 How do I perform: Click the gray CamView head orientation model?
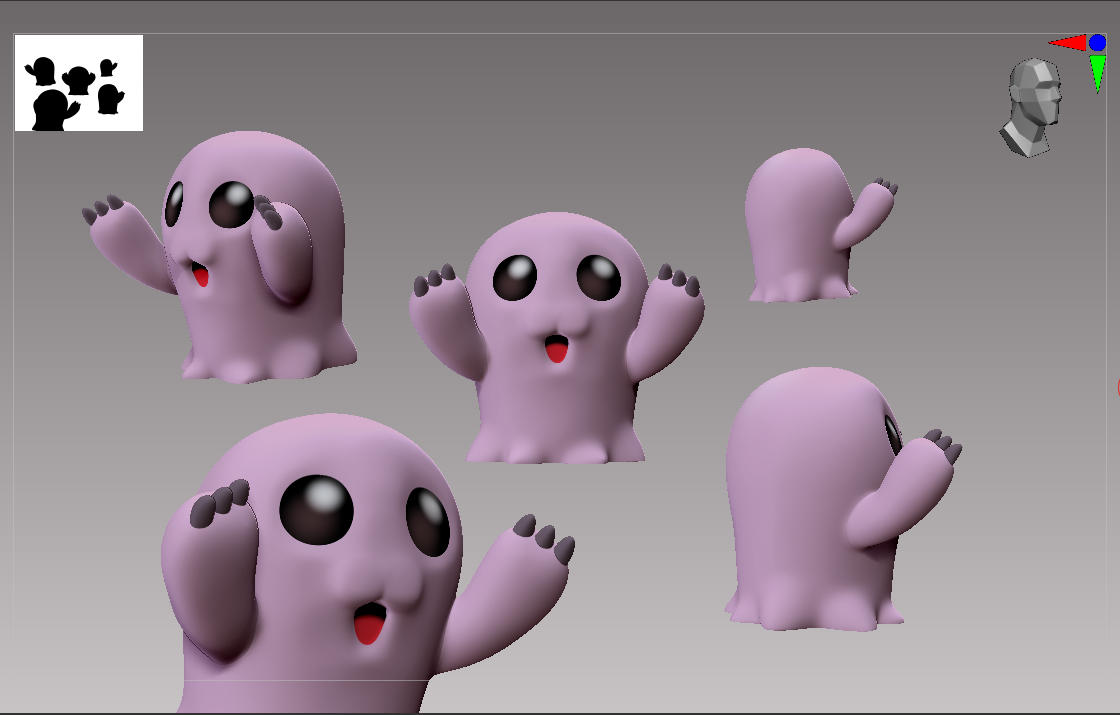click(1031, 108)
